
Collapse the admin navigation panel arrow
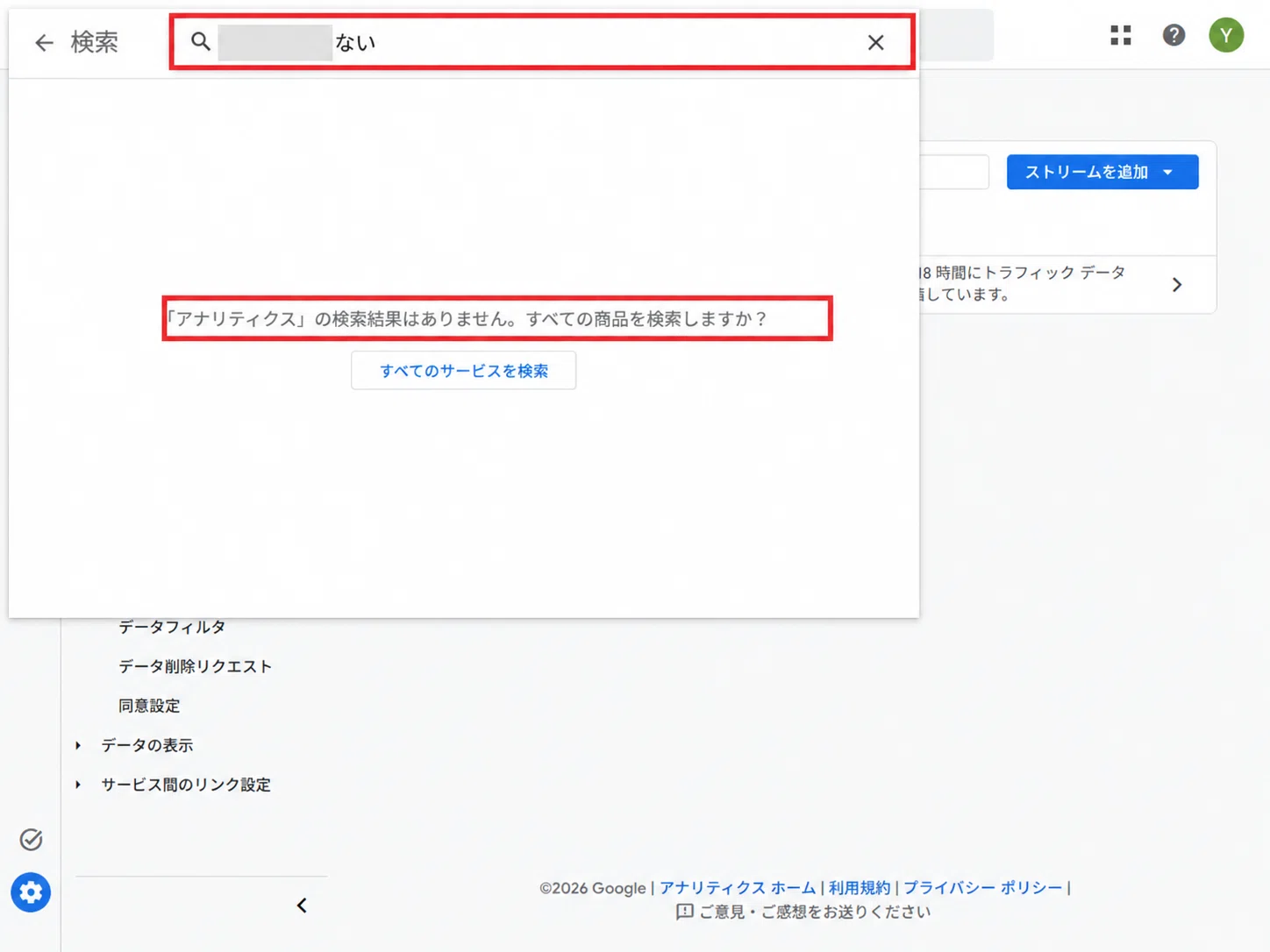pyautogui.click(x=302, y=906)
